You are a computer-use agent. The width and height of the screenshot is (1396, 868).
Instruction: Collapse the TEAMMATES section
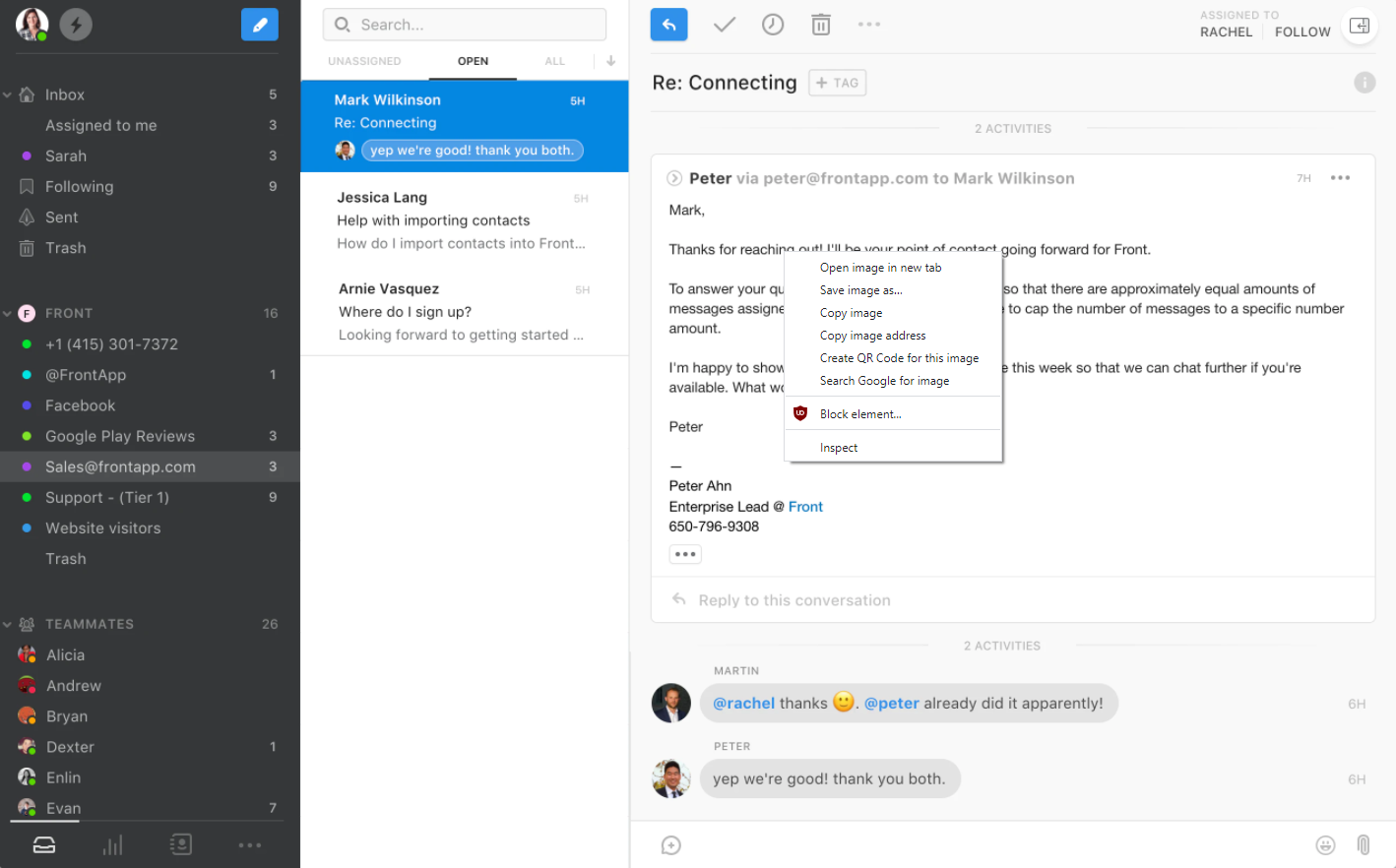[8, 625]
